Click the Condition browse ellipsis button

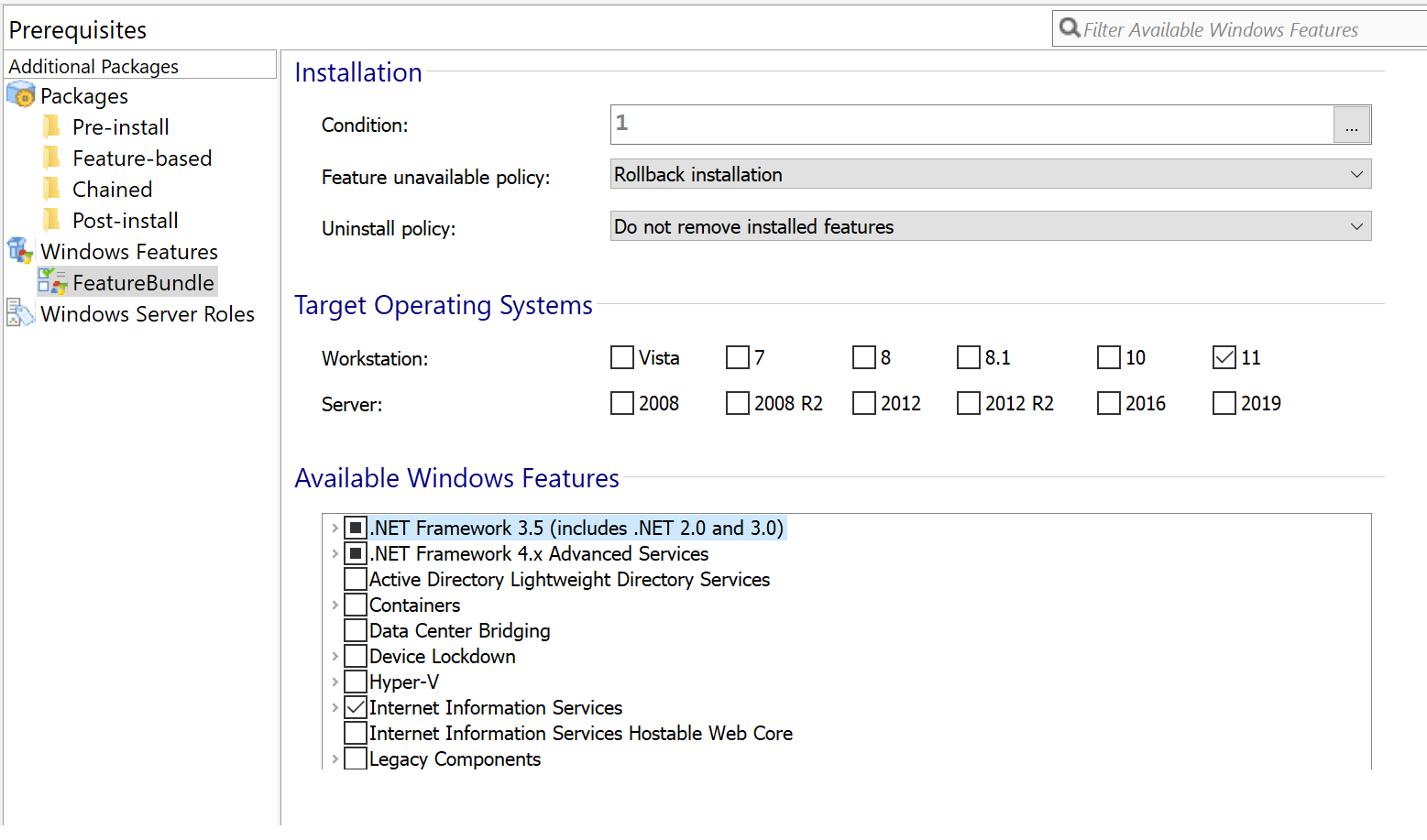(1352, 125)
